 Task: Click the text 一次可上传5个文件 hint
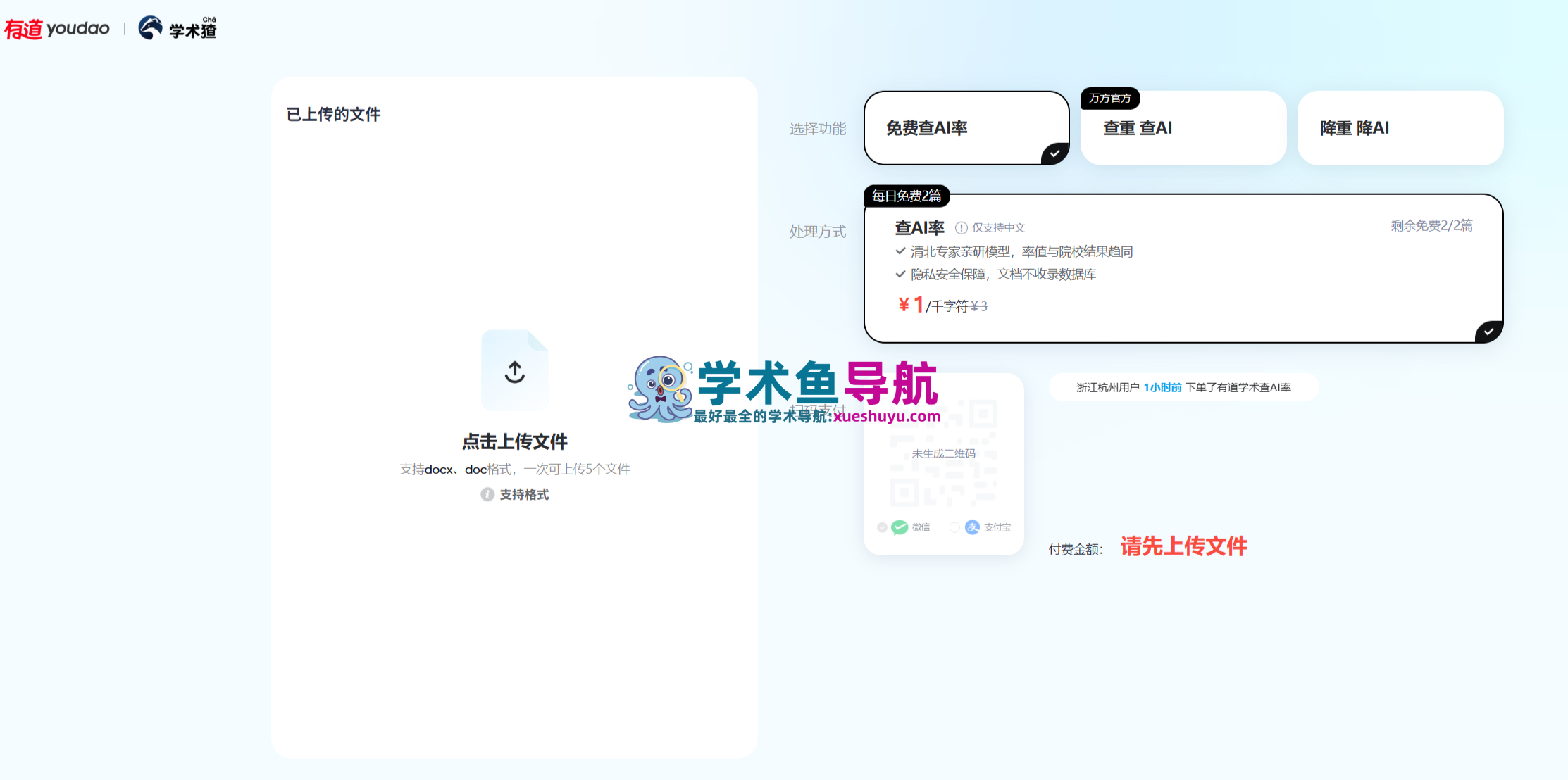point(577,469)
